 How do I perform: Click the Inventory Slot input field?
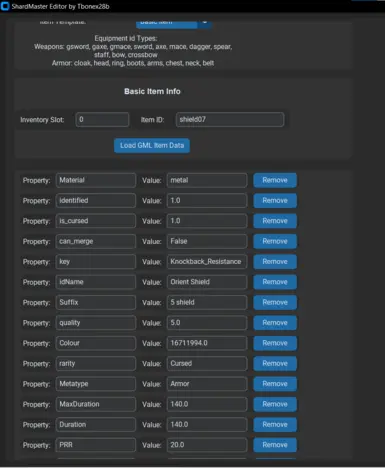coord(102,119)
